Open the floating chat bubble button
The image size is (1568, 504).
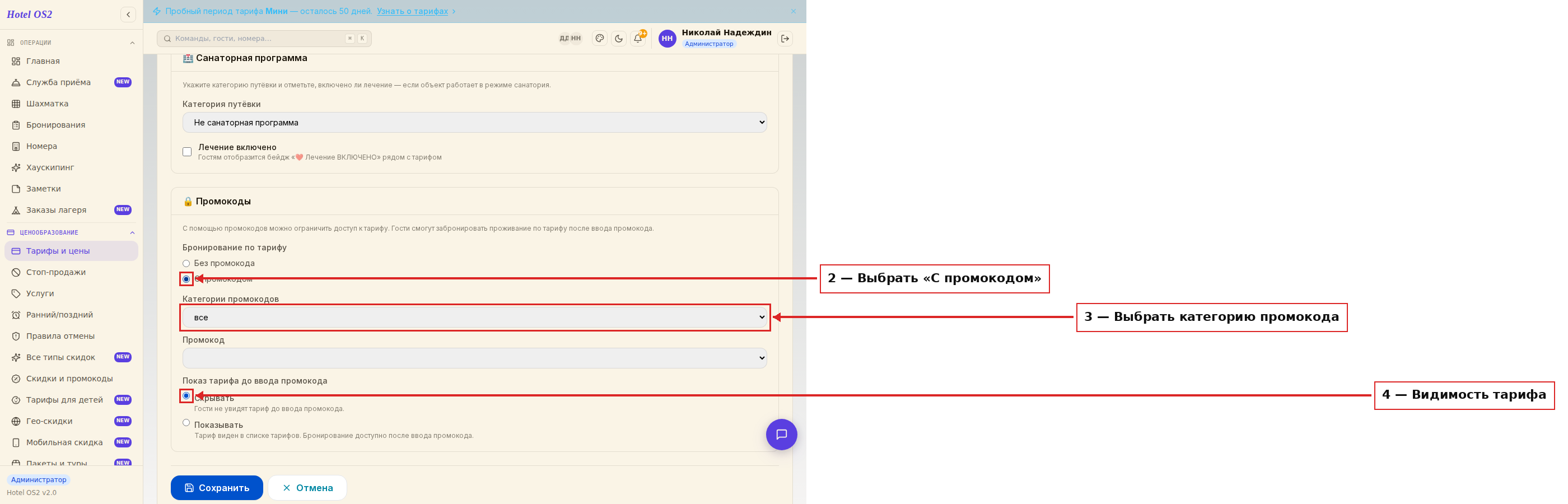781,434
